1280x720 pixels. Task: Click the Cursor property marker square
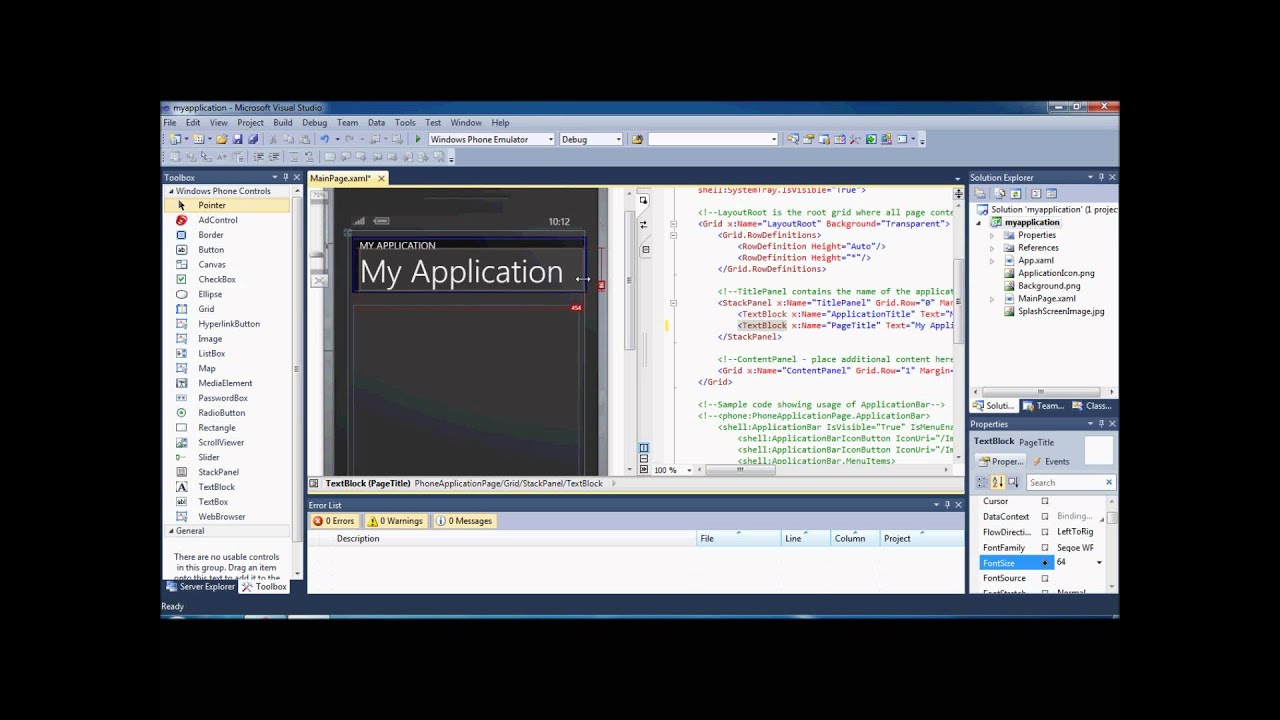pos(1045,501)
